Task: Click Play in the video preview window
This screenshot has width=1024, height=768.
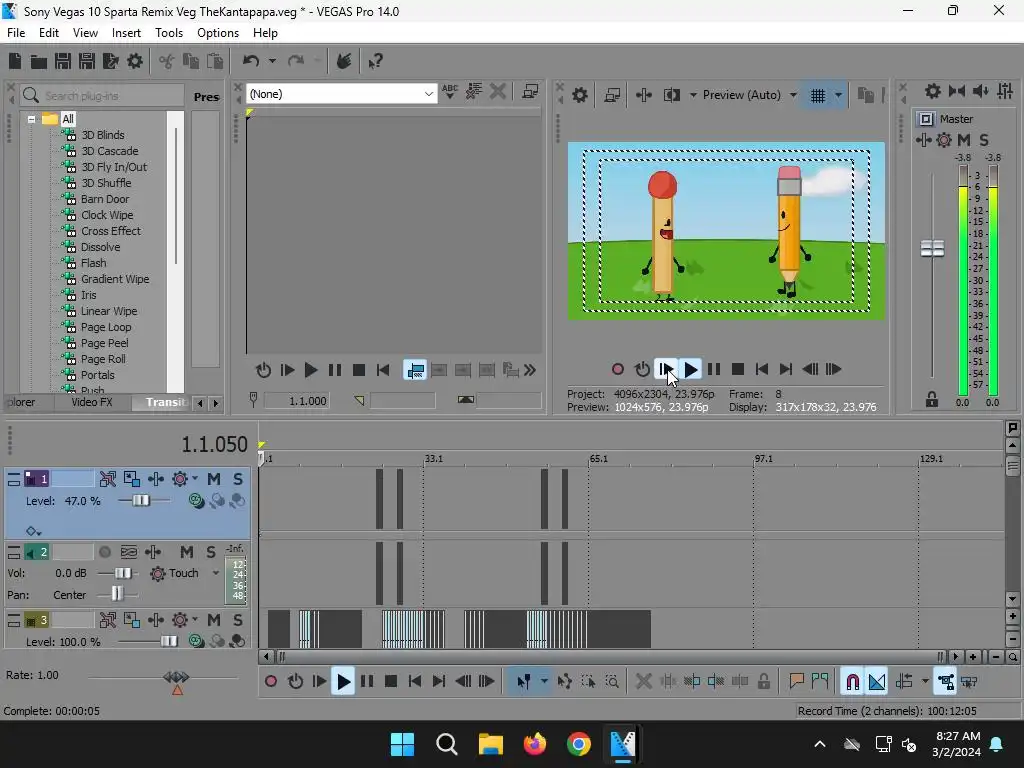Action: pyautogui.click(x=690, y=370)
